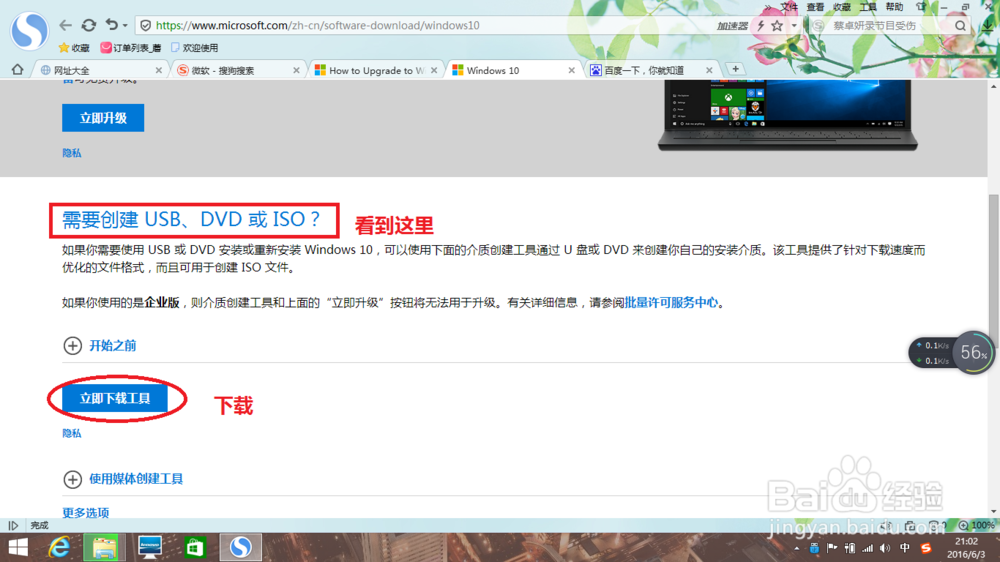Open the undo closed tabs dropdown
This screenshot has height=562, width=1000.
(125, 26)
